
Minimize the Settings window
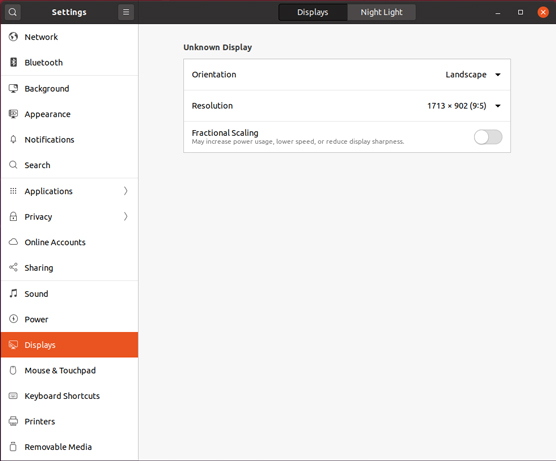point(498,12)
